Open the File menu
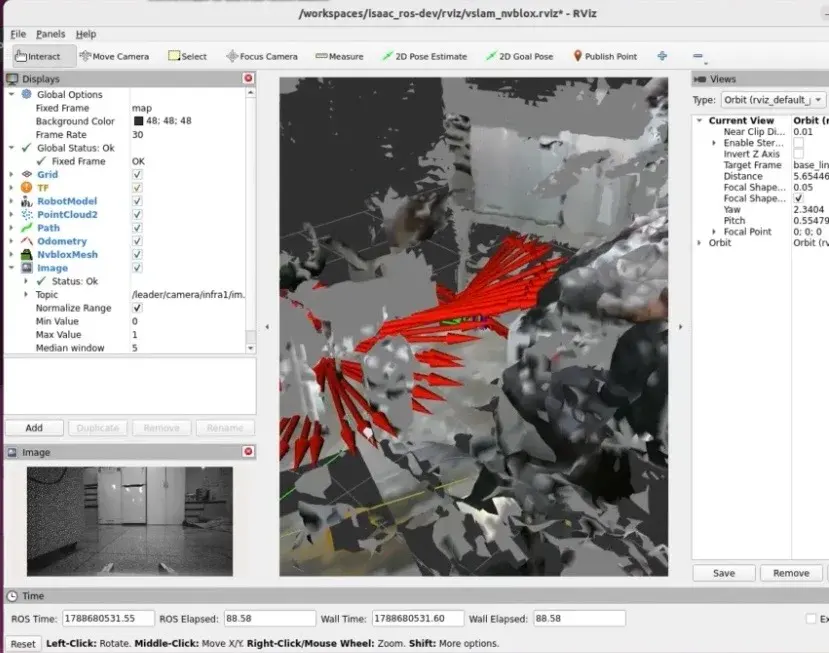This screenshot has height=653, width=829. pyautogui.click(x=18, y=34)
